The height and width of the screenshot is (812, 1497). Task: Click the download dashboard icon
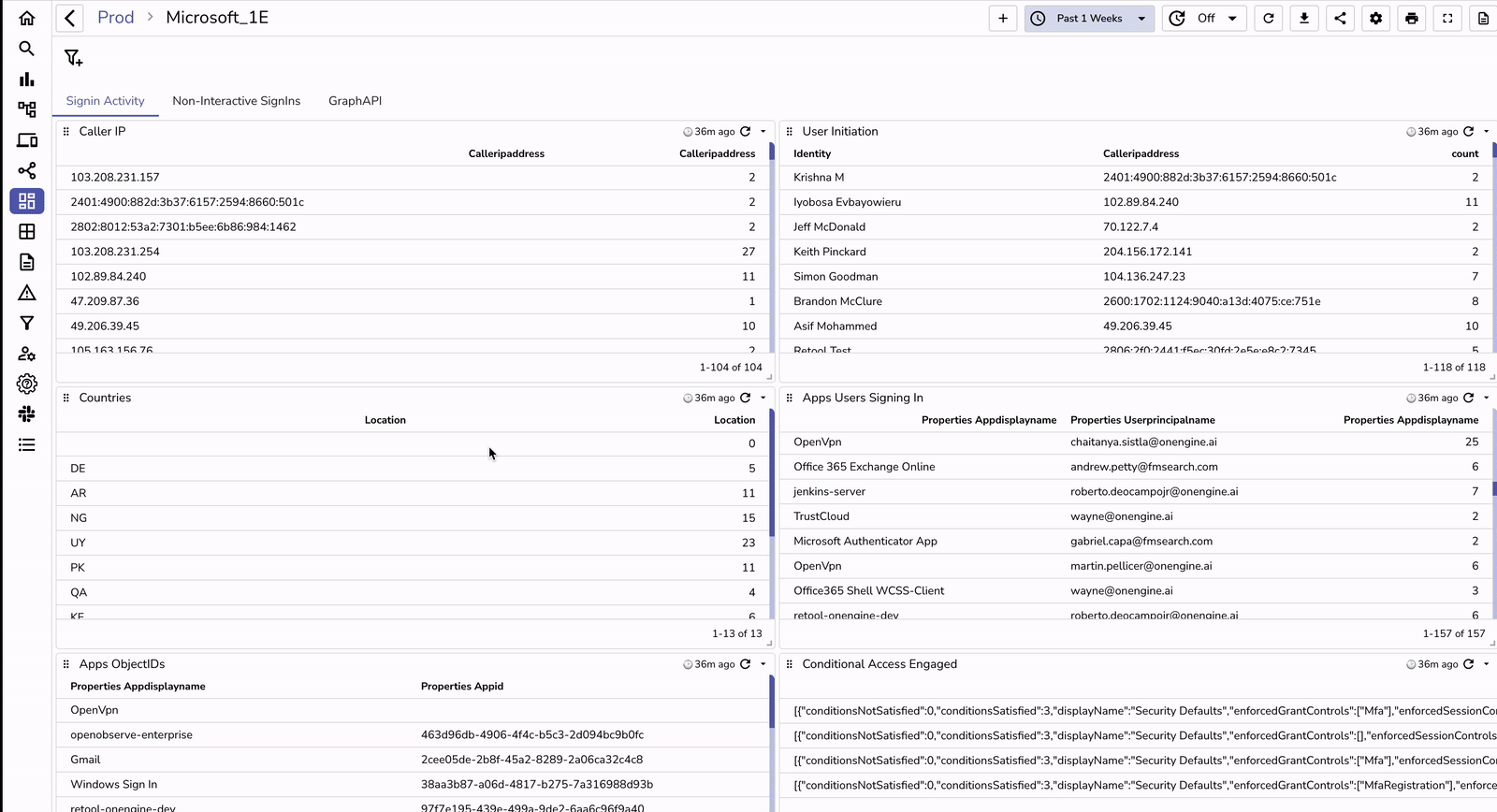[x=1304, y=18]
